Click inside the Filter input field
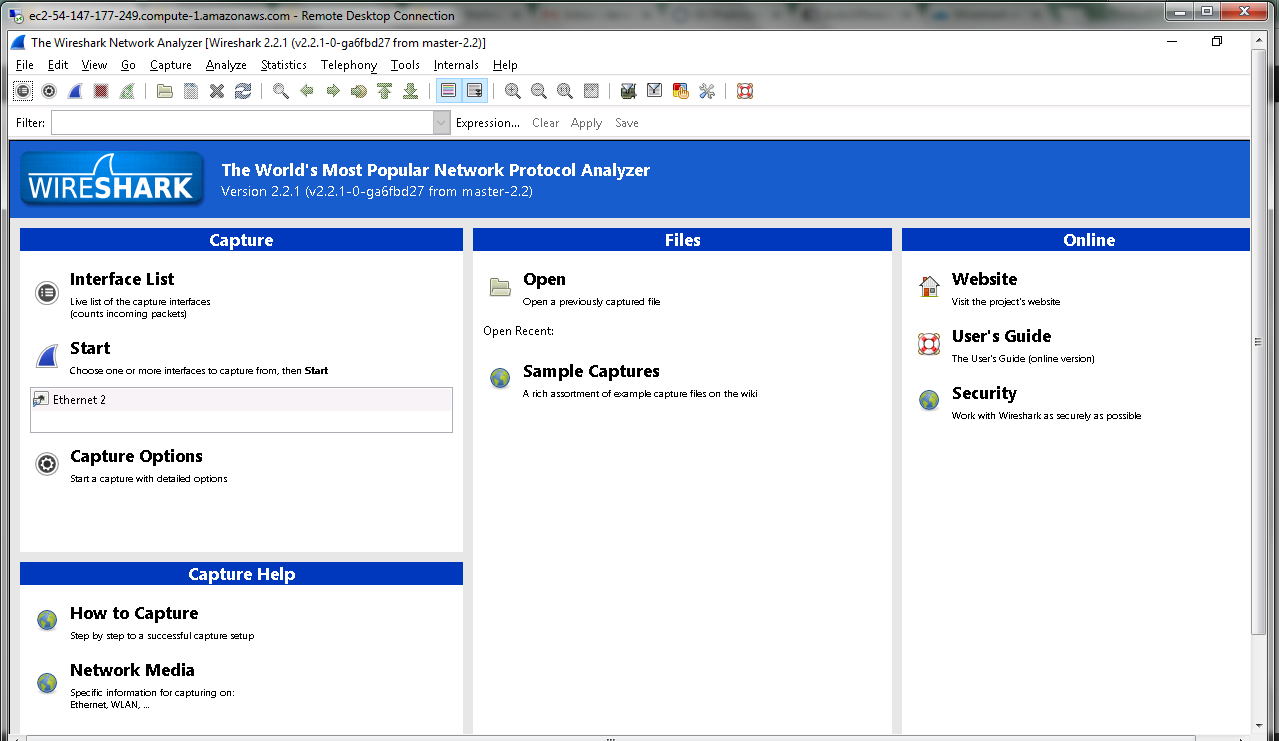 pos(242,123)
